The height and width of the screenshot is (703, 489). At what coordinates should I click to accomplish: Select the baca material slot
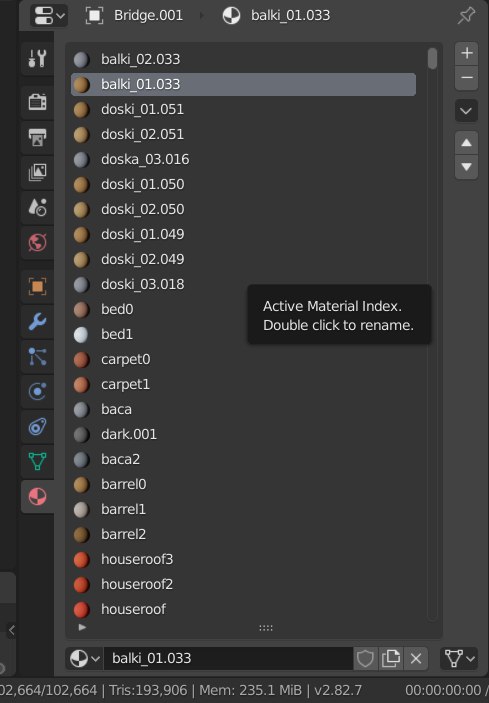pyautogui.click(x=243, y=409)
